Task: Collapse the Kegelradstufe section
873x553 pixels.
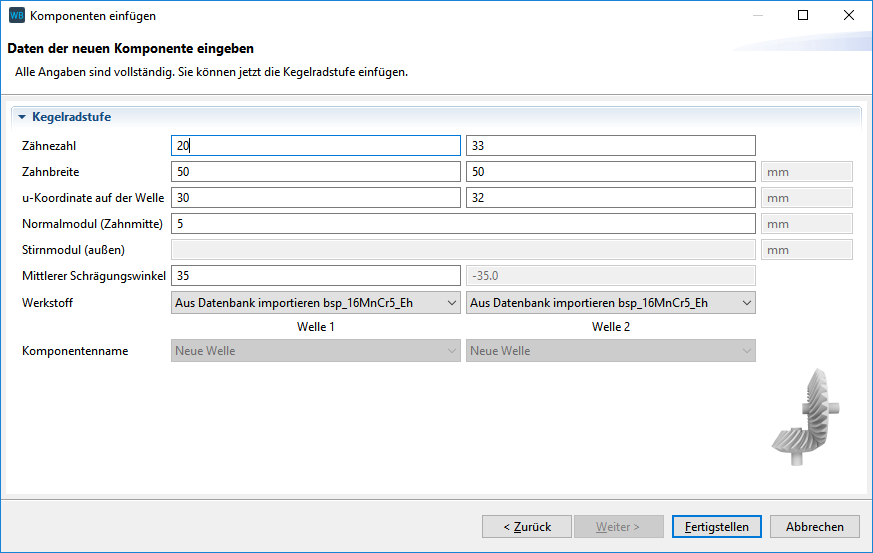Action: [x=21, y=117]
